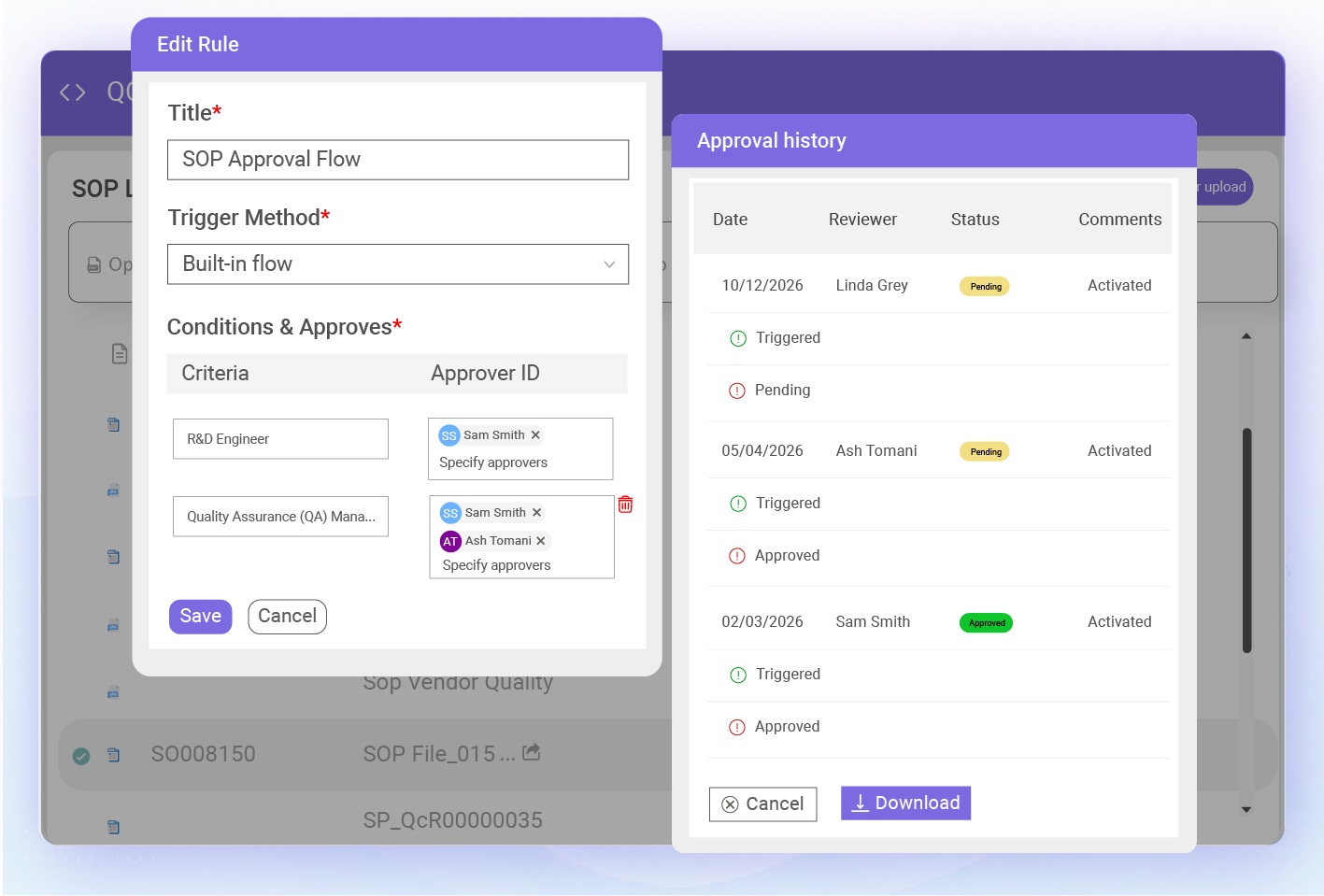The height and width of the screenshot is (896, 1324).
Task: Delete the Quality Assurance approver row with trash icon
Action: [625, 505]
